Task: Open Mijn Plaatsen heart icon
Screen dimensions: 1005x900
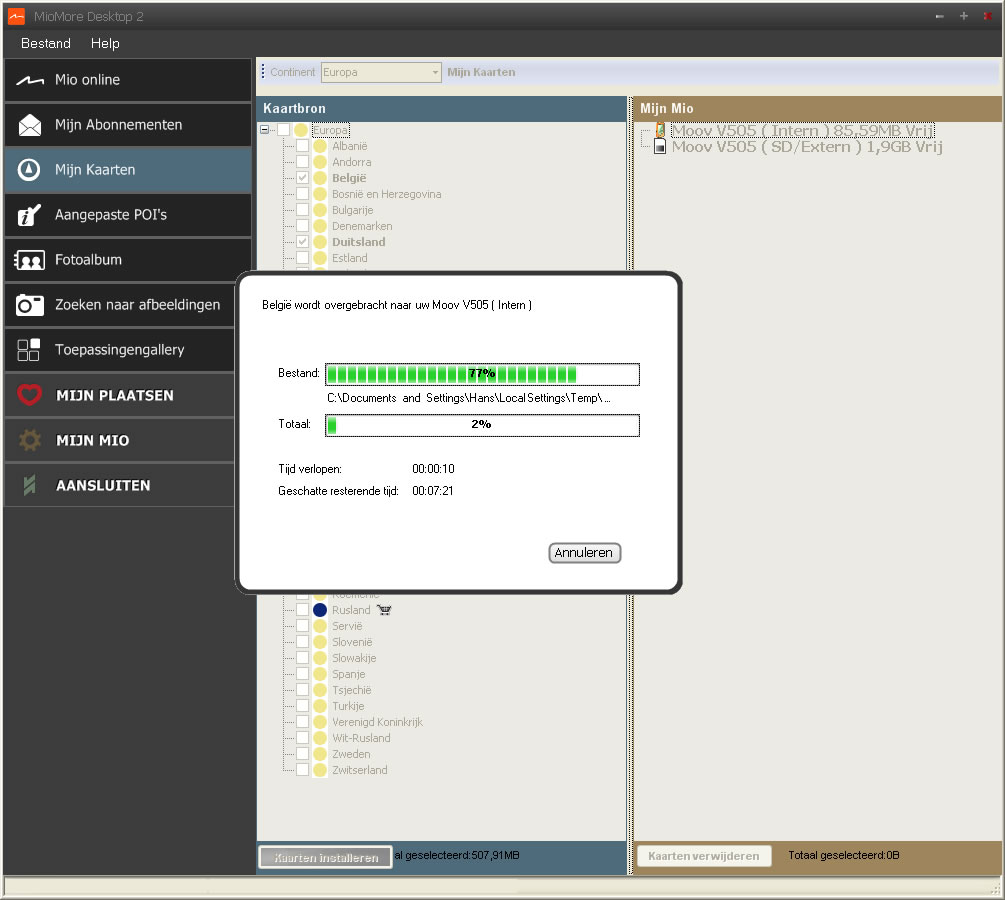Action: point(30,396)
